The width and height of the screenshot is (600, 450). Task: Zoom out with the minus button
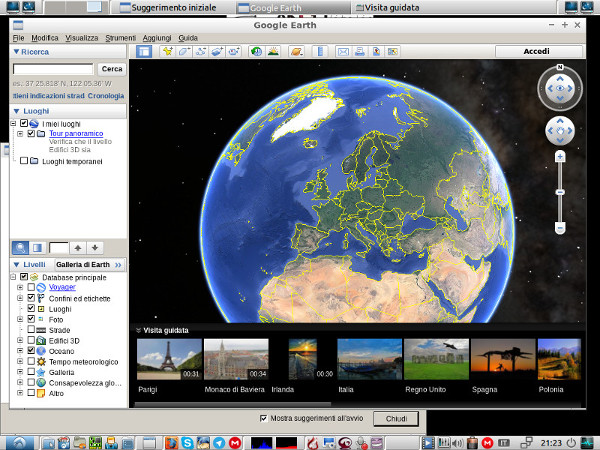(x=560, y=228)
